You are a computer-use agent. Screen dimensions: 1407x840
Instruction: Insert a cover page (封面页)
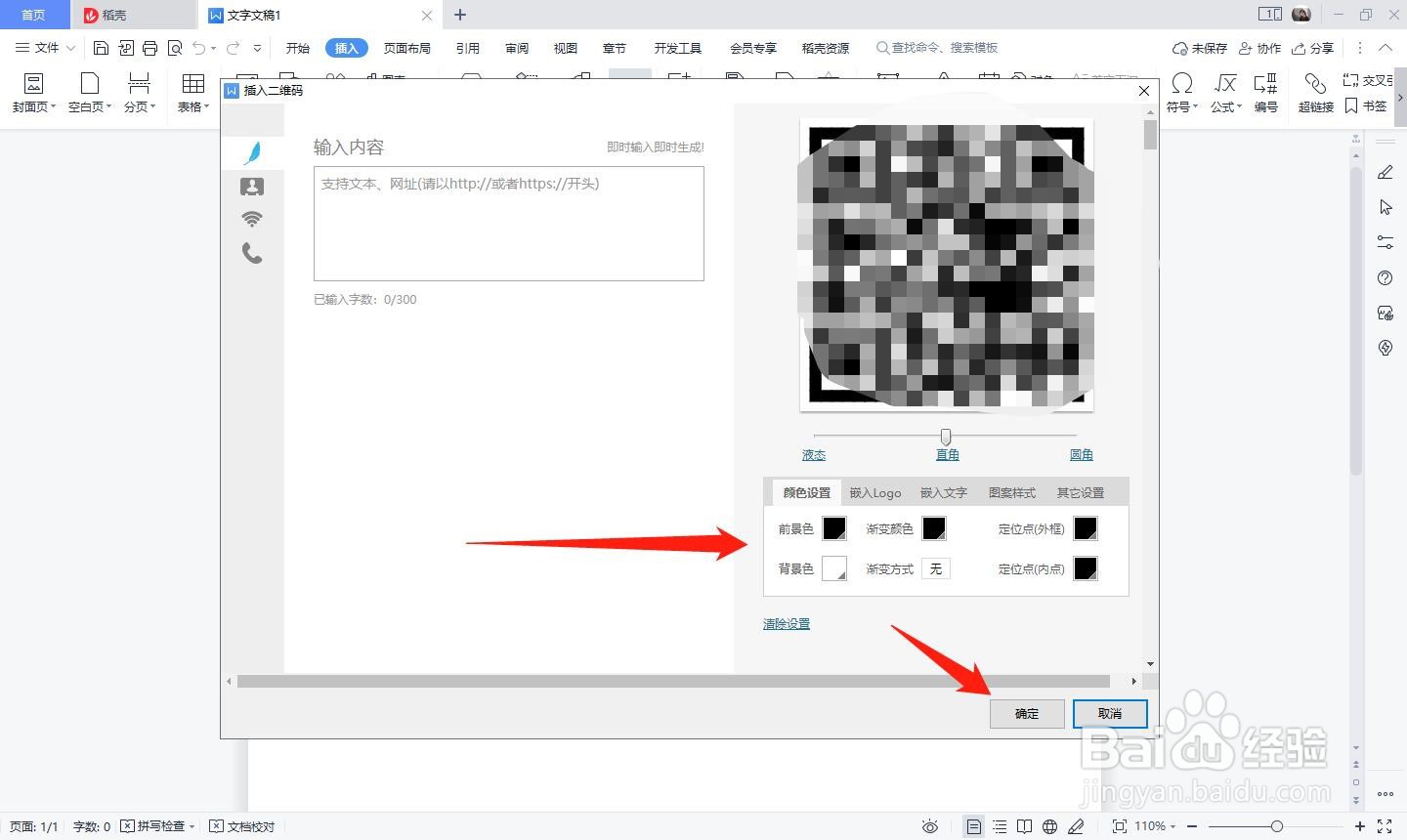tap(33, 92)
